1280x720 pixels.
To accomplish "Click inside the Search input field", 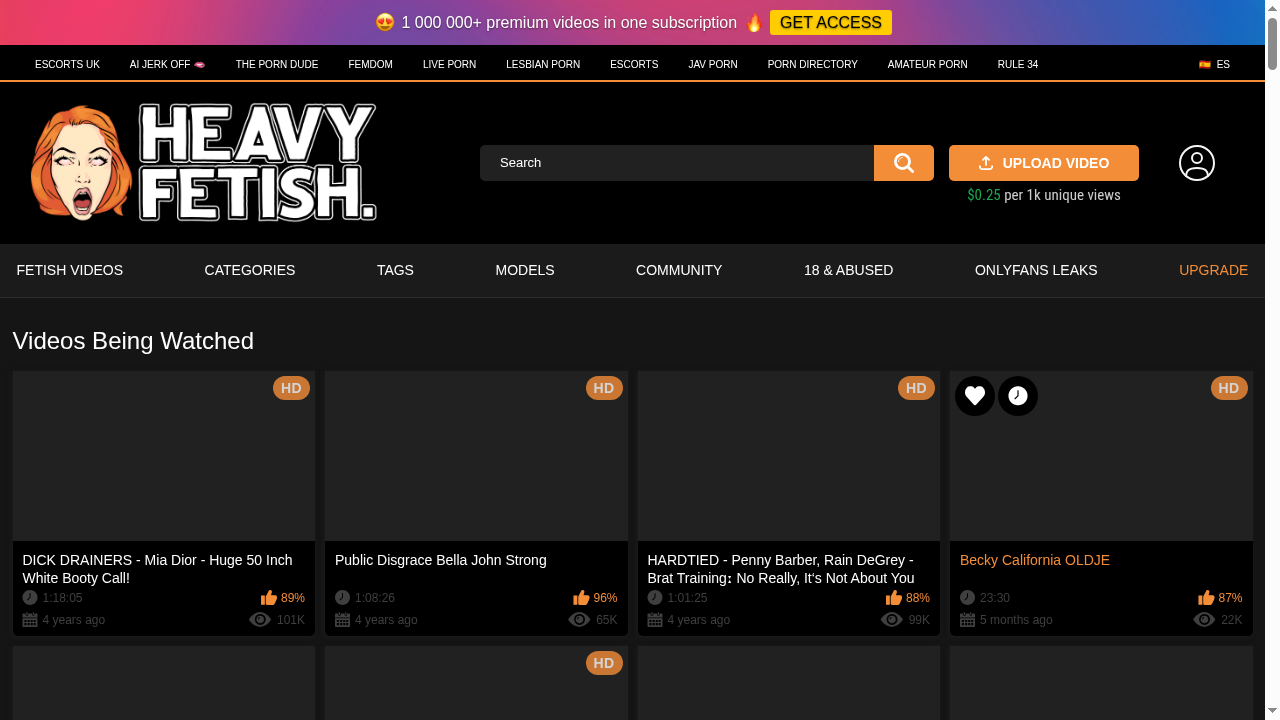I will click(x=676, y=162).
